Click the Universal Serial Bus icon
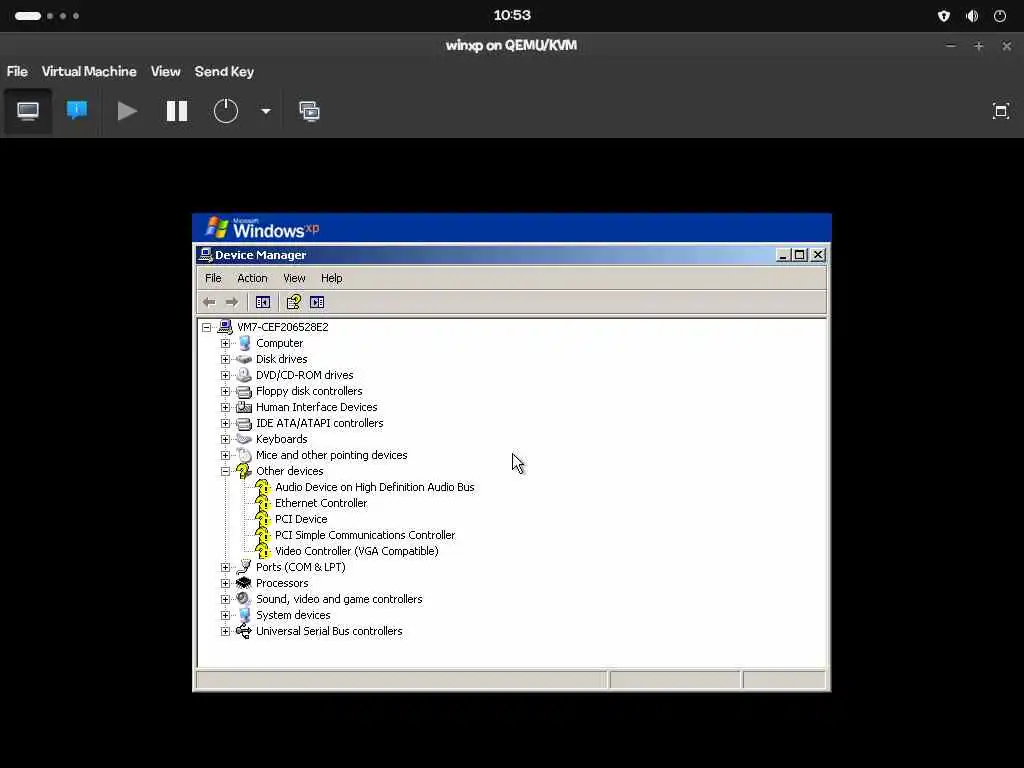Screen dimensions: 1024x768 [244, 631]
